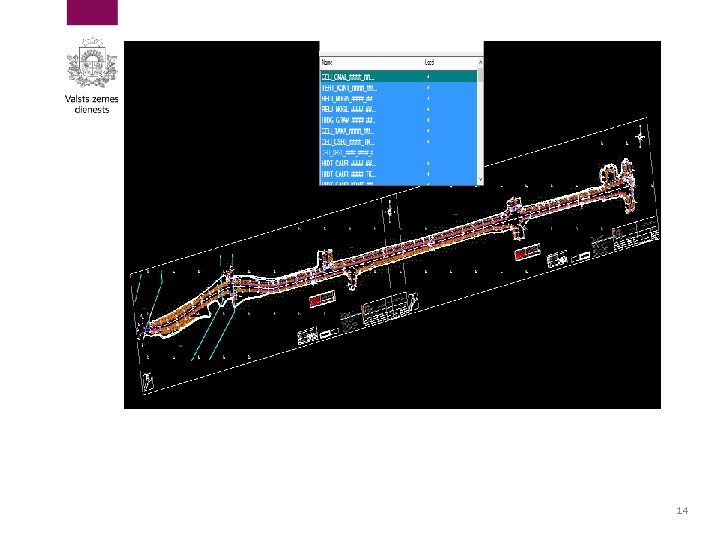The width and height of the screenshot is (720, 540).
Task: Select the teal highlighted top row starting CEL_
Action: pyautogui.click(x=399, y=77)
